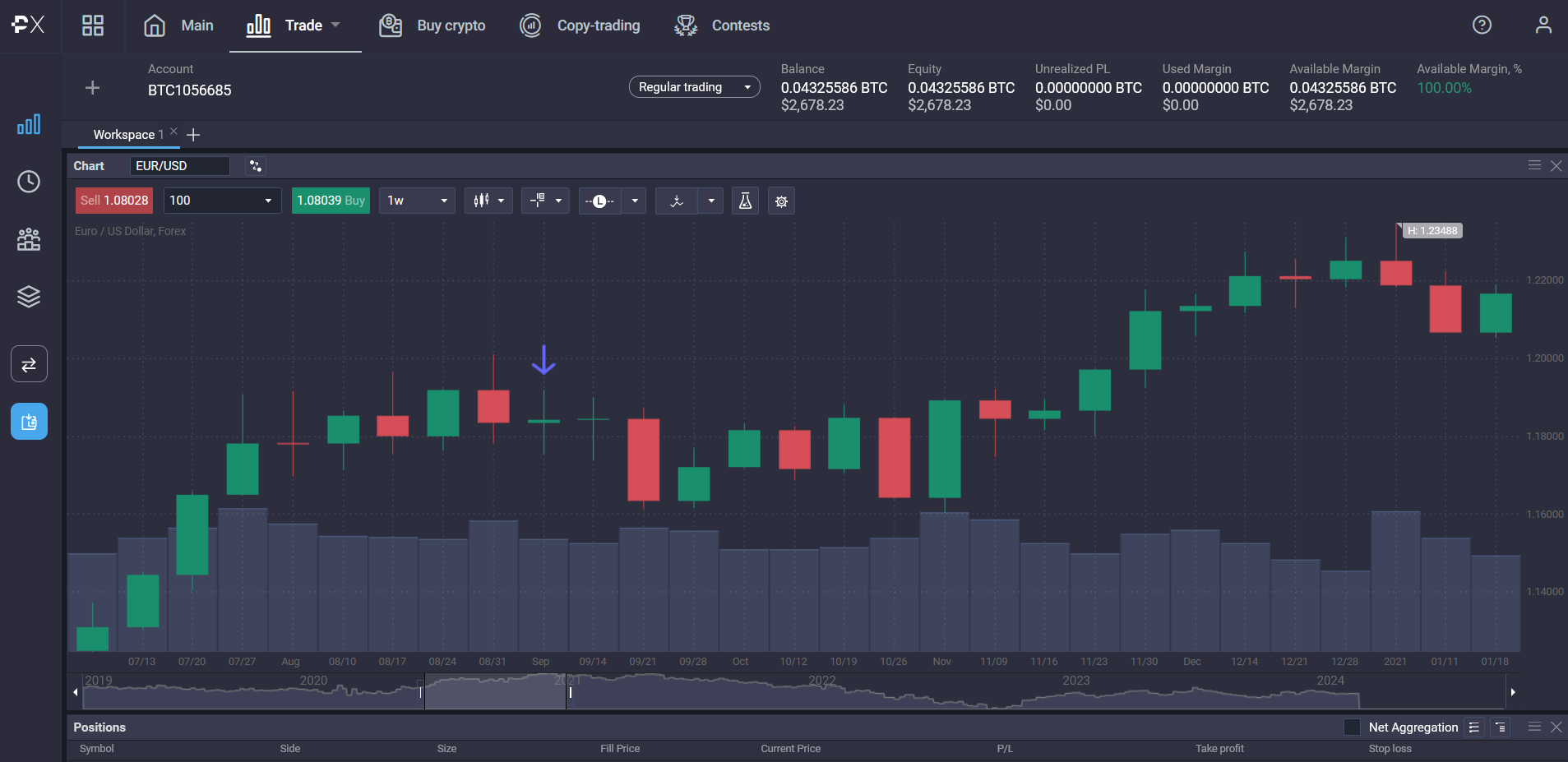This screenshot has height=762, width=1568.
Task: Open the Chart panel menu icon
Action: coord(1534,165)
